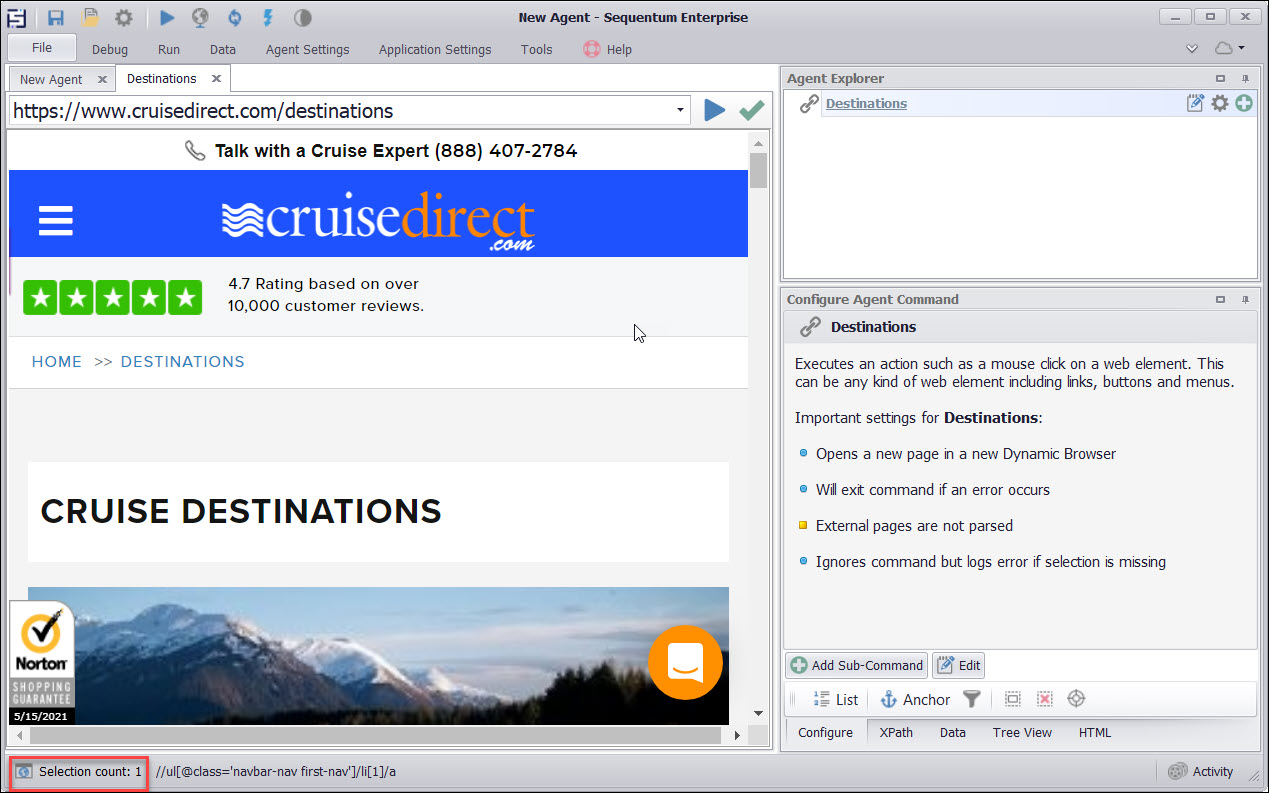Click the crosshair target icon in selection toolbar
Screen dimensions: 1269x793
click(x=1076, y=699)
